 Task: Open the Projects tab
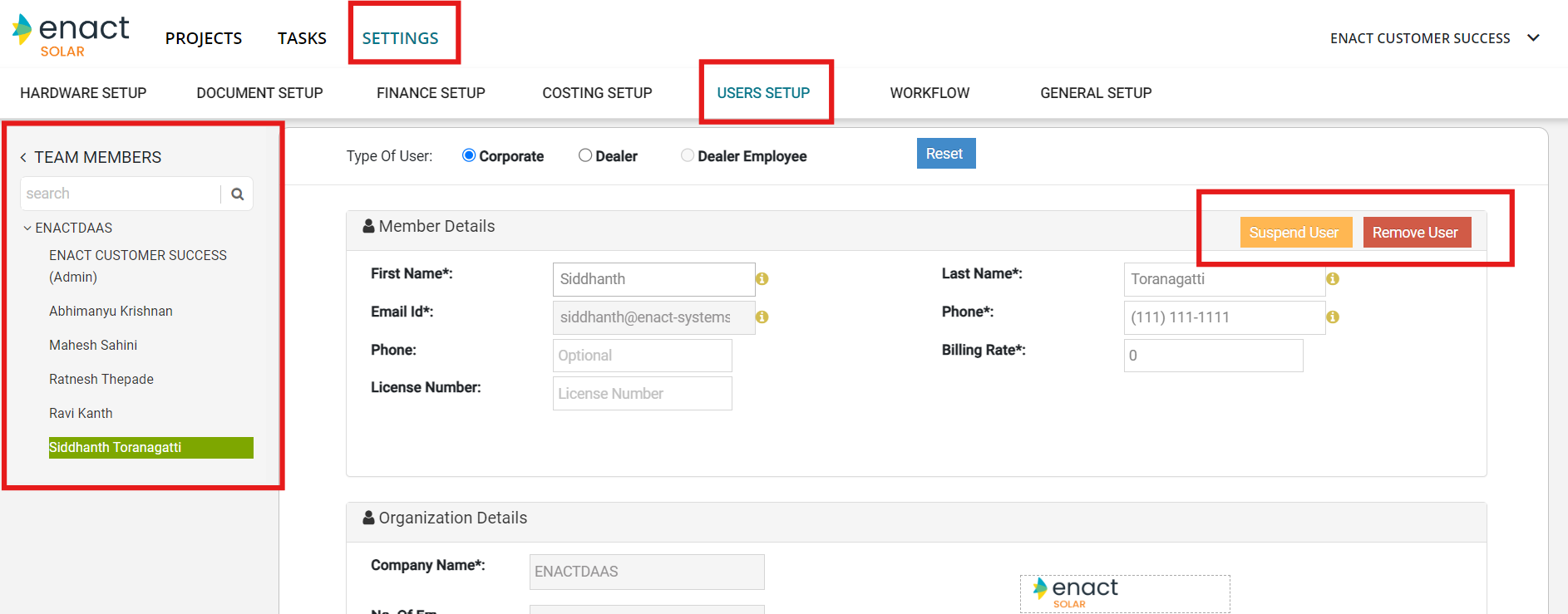pyautogui.click(x=204, y=38)
